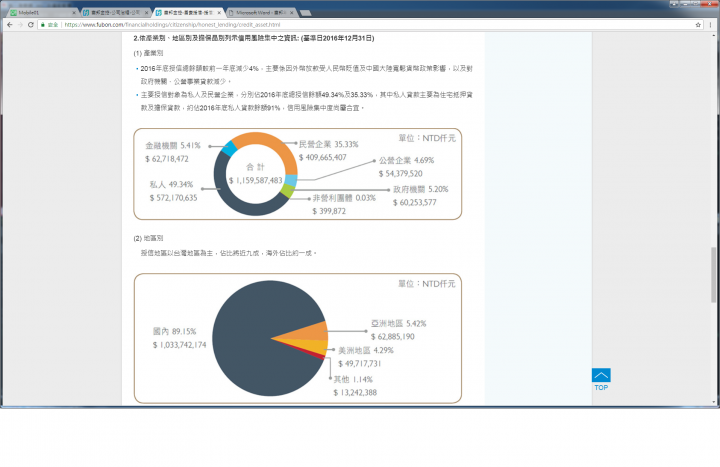Click the value '$ 62,718,472'
This screenshot has height=467, width=720.
pos(167,159)
